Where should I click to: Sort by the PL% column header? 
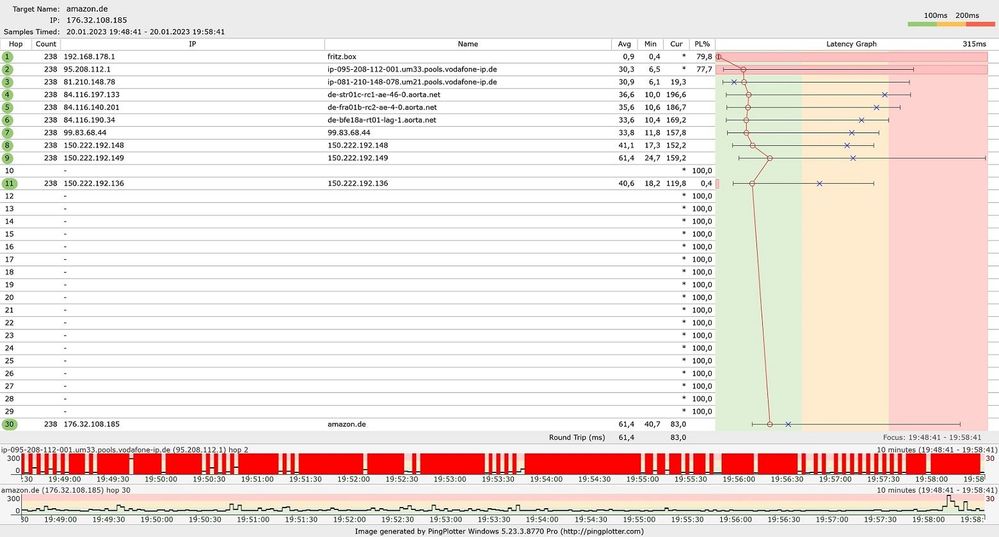point(702,44)
